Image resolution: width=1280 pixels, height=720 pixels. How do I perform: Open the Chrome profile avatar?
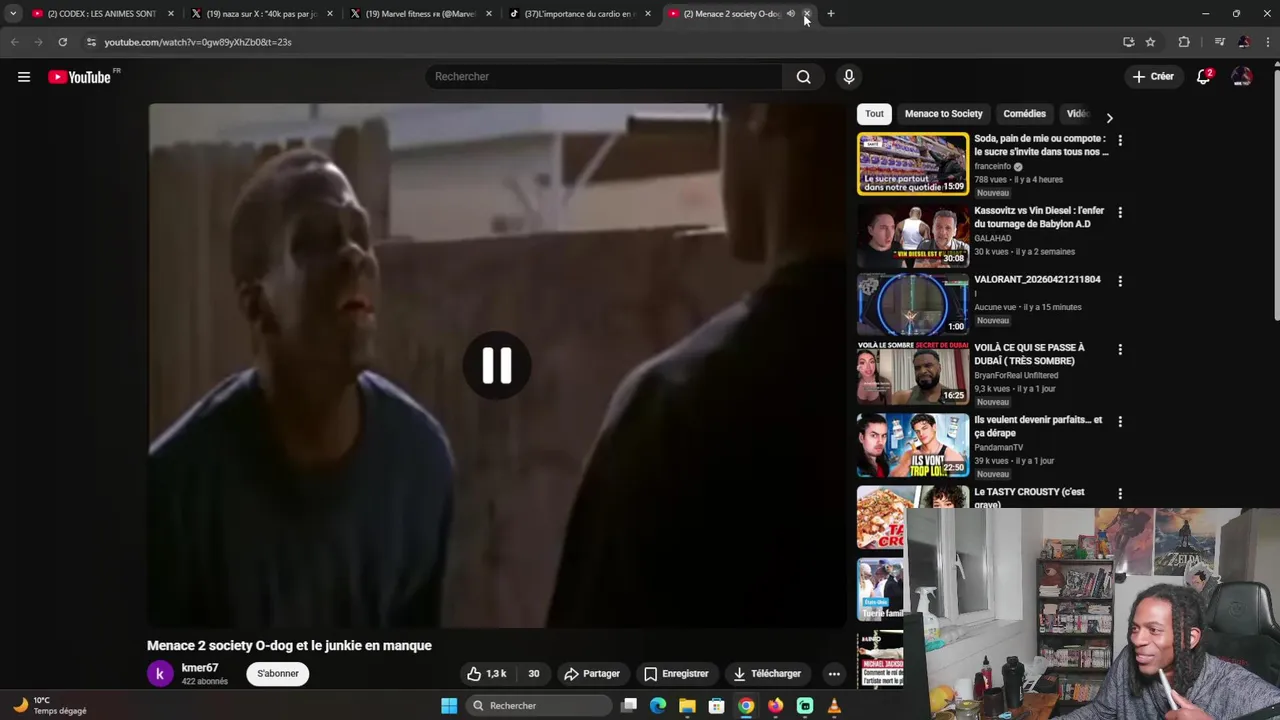point(1243,42)
